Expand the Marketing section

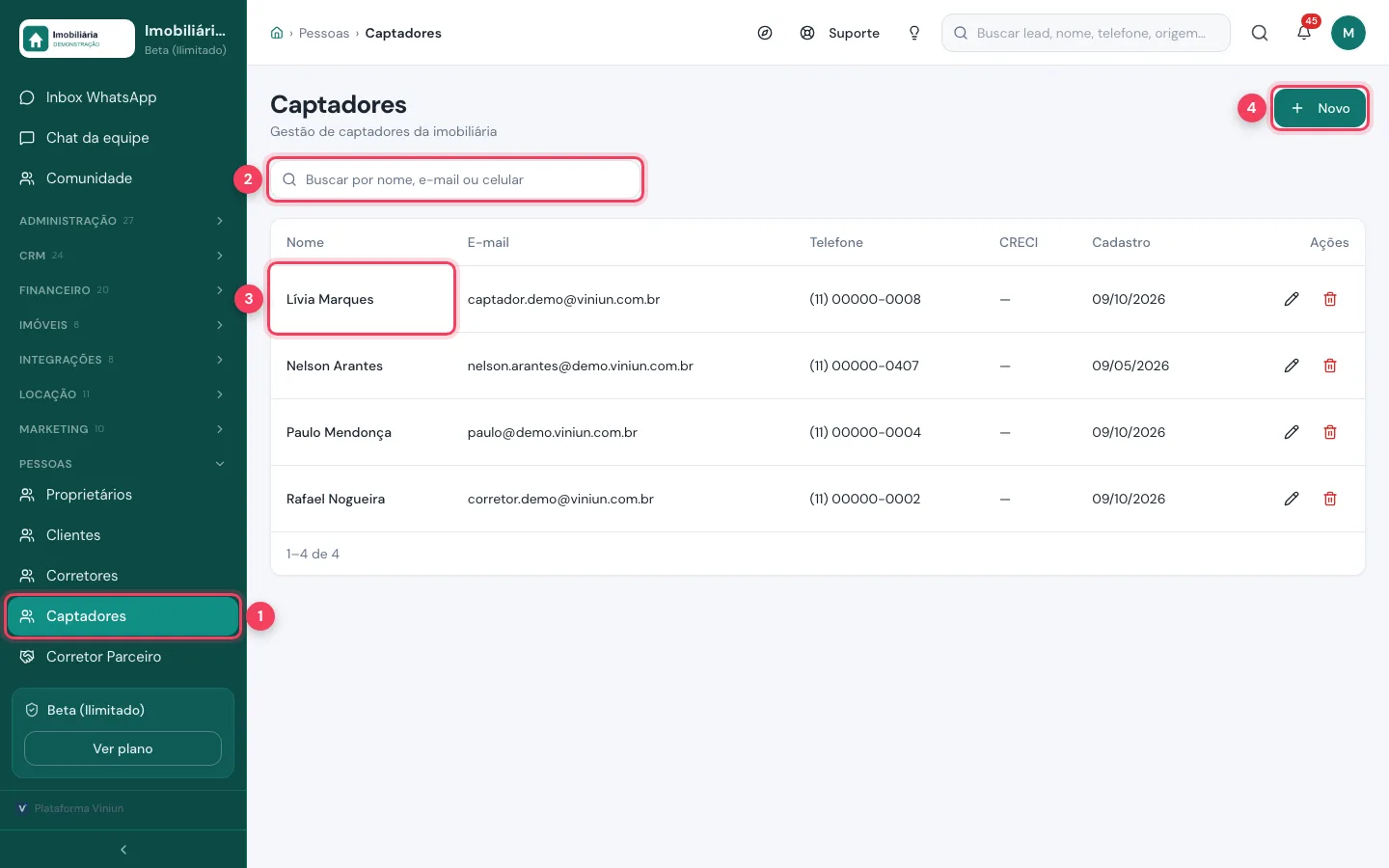coord(123,429)
